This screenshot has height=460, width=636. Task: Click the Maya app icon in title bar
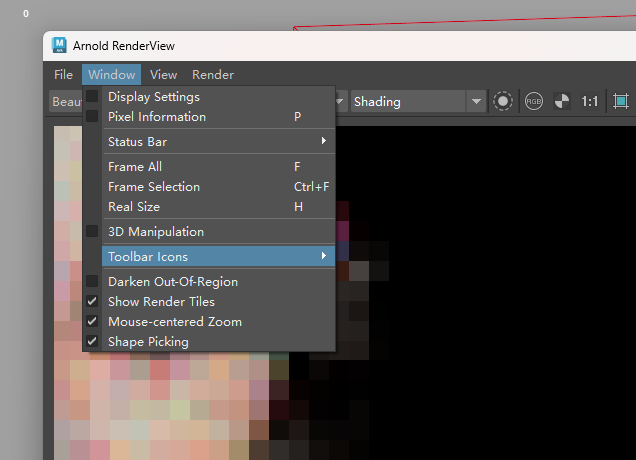(x=59, y=45)
